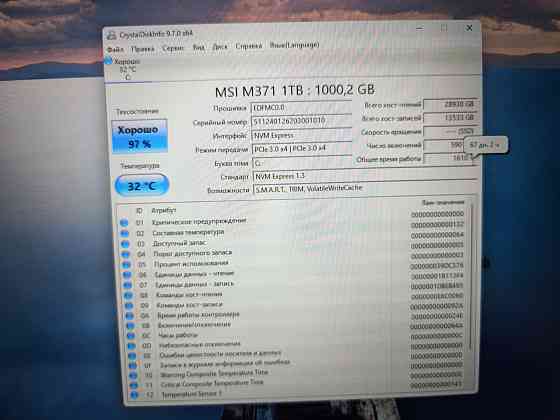This screenshot has width=560, height=420.
Task: Click status circle of 07 Единицы данных - запись
Action: tap(128, 285)
